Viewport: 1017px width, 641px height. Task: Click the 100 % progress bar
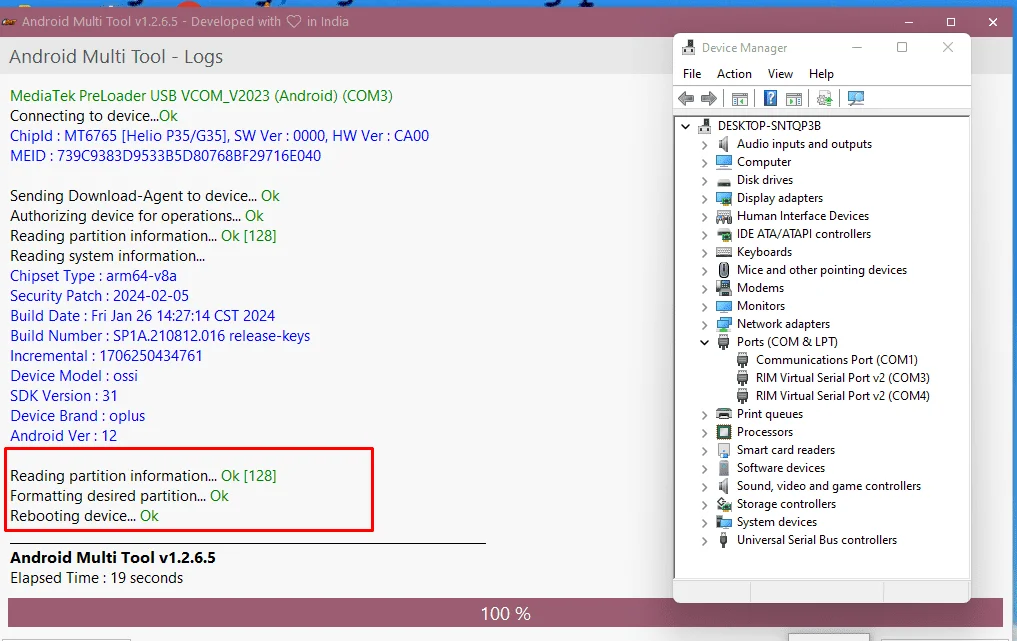point(505,613)
